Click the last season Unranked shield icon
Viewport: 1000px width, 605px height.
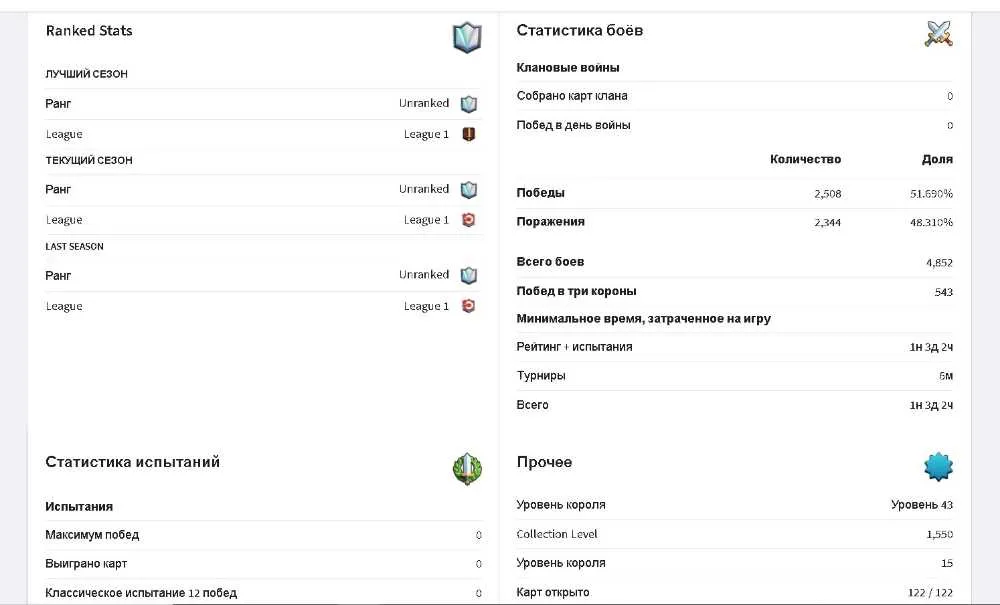[x=469, y=275]
